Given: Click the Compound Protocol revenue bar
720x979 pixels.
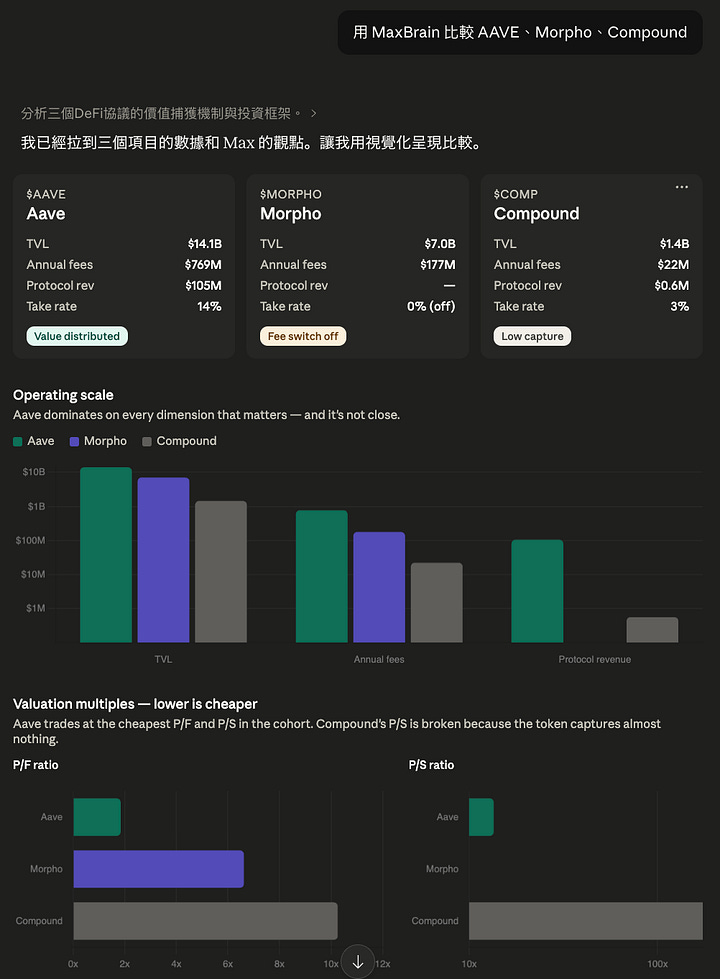Looking at the screenshot, I should point(653,630).
